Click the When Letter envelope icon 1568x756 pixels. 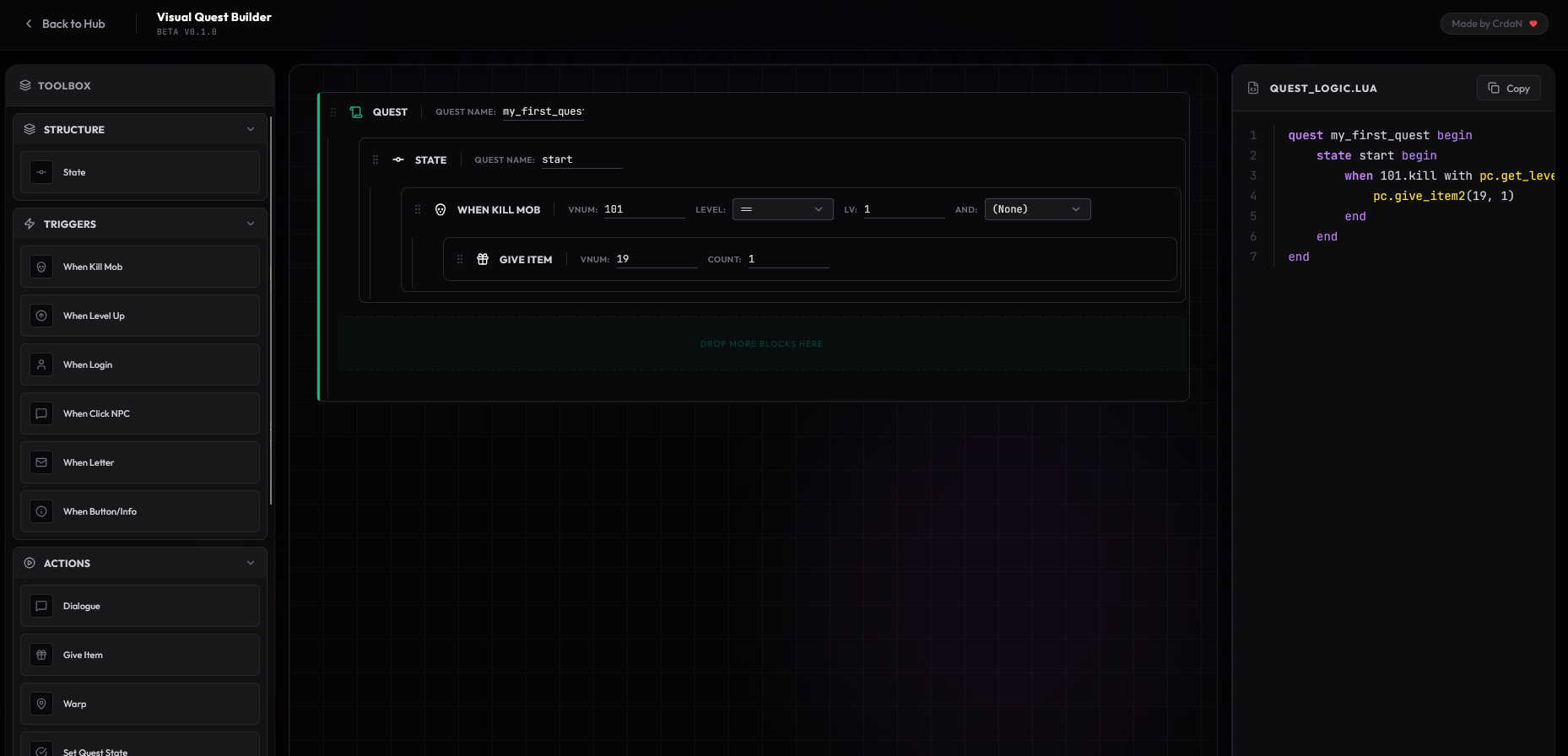[41, 462]
